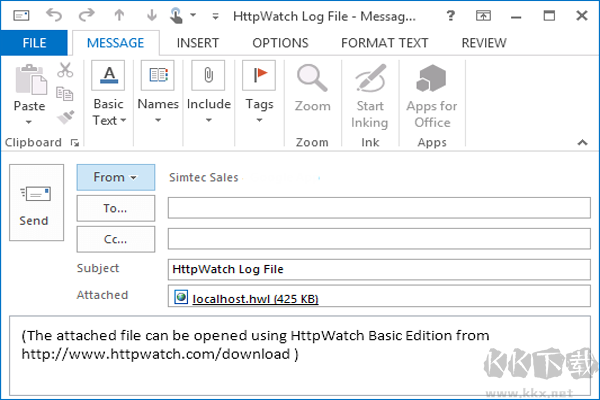Expand touch mode dropdown arrow
600x400 pixels.
(x=193, y=15)
